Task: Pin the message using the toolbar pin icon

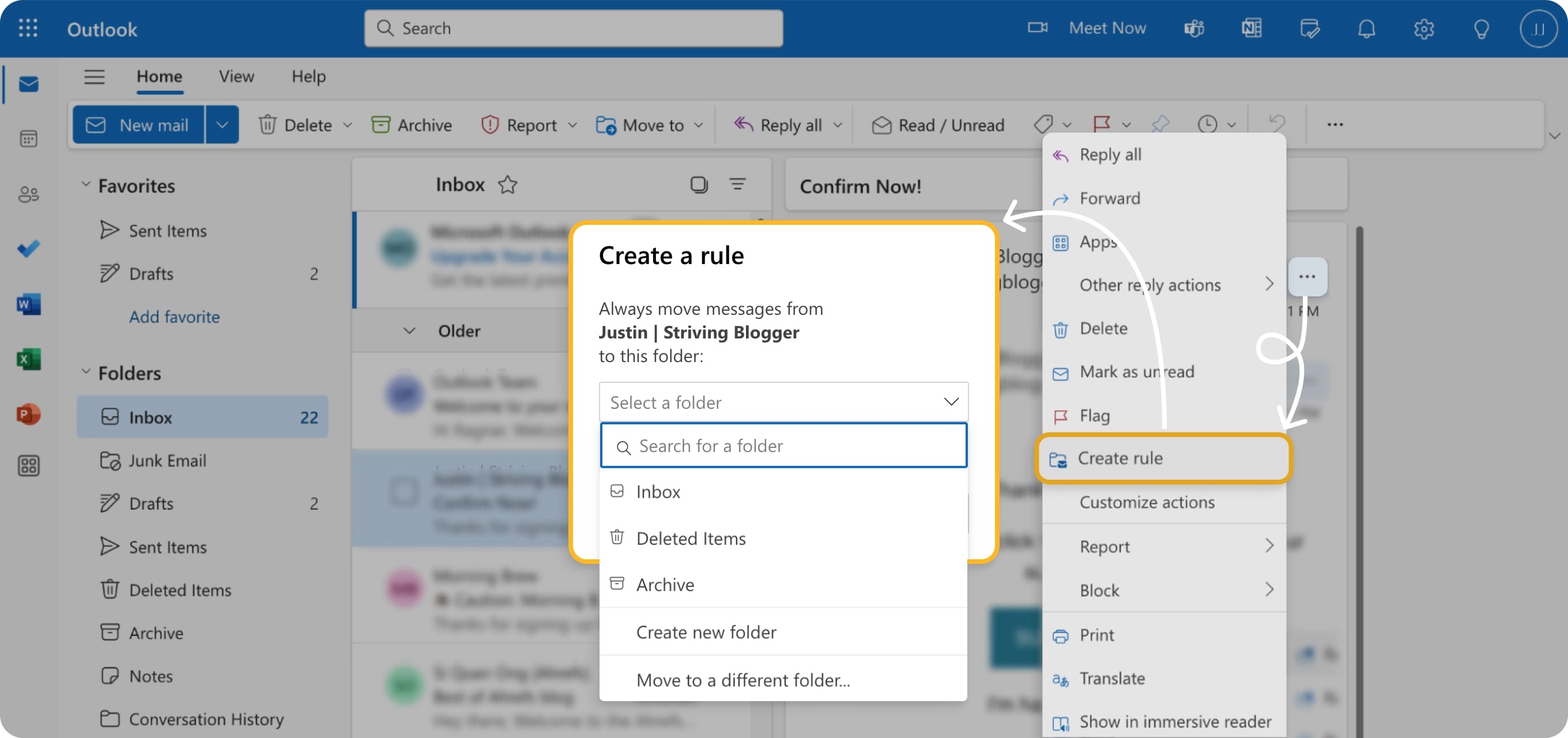Action: click(x=1162, y=124)
